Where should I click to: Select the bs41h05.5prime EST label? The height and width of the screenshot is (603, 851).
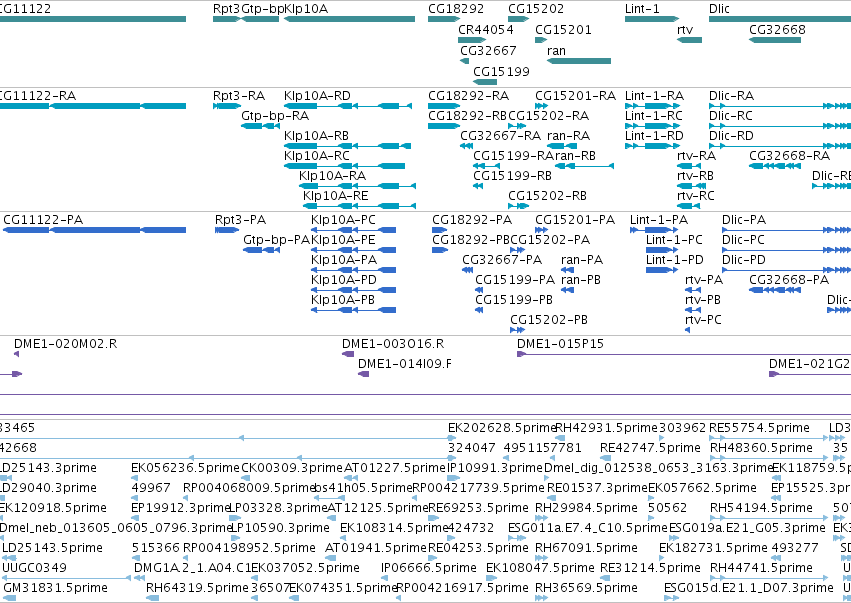pyautogui.click(x=363, y=488)
